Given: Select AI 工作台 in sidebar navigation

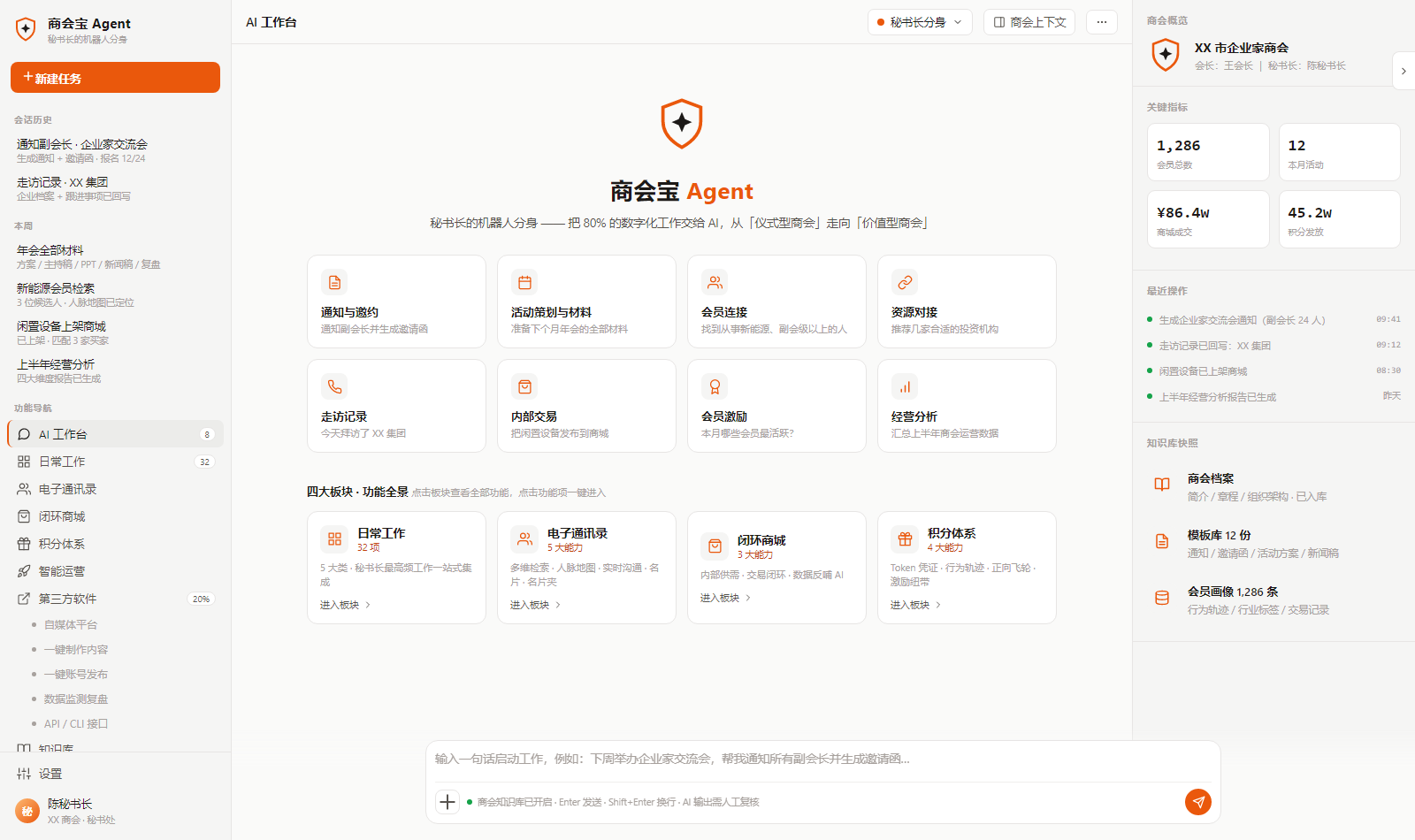Looking at the screenshot, I should [115, 434].
